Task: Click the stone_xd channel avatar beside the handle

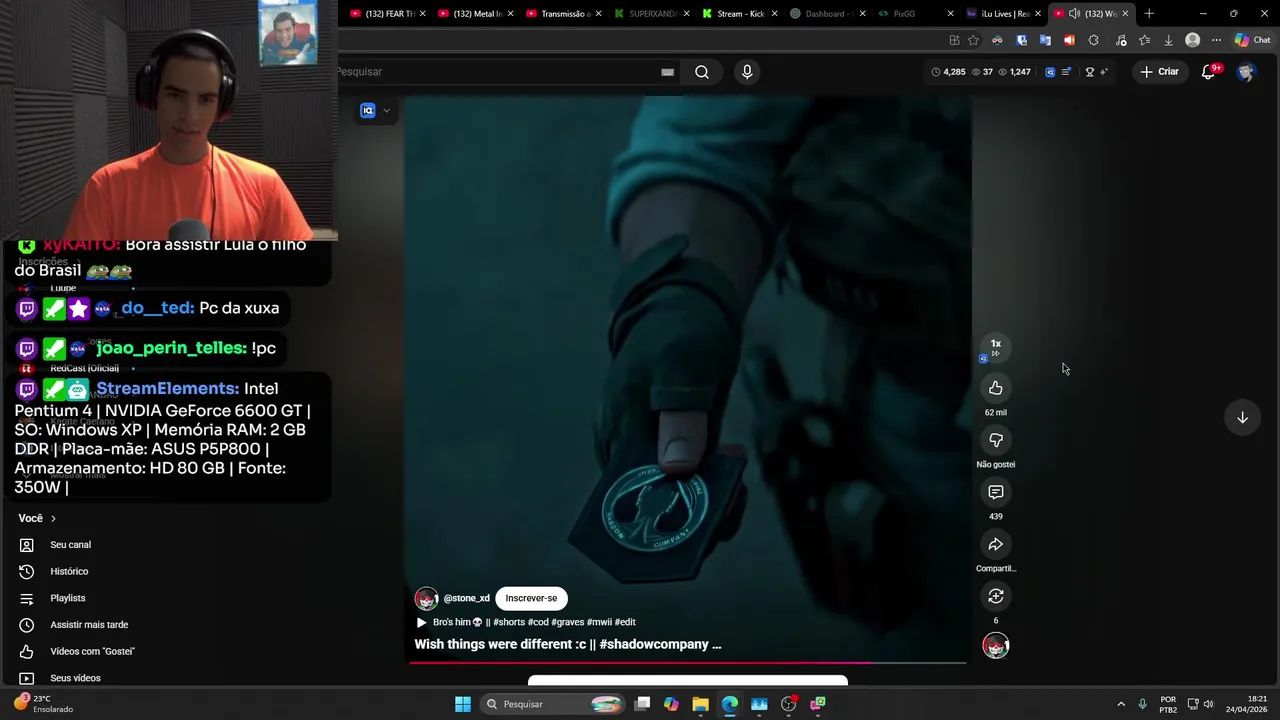Action: pos(426,598)
